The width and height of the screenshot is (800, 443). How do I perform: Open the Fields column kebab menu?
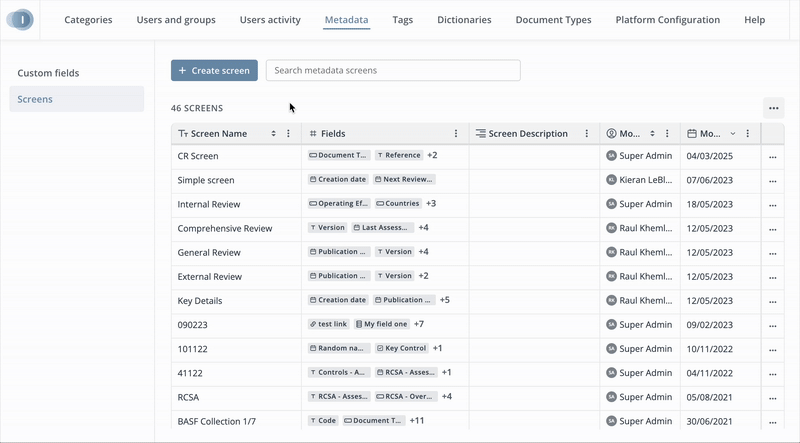(x=457, y=133)
